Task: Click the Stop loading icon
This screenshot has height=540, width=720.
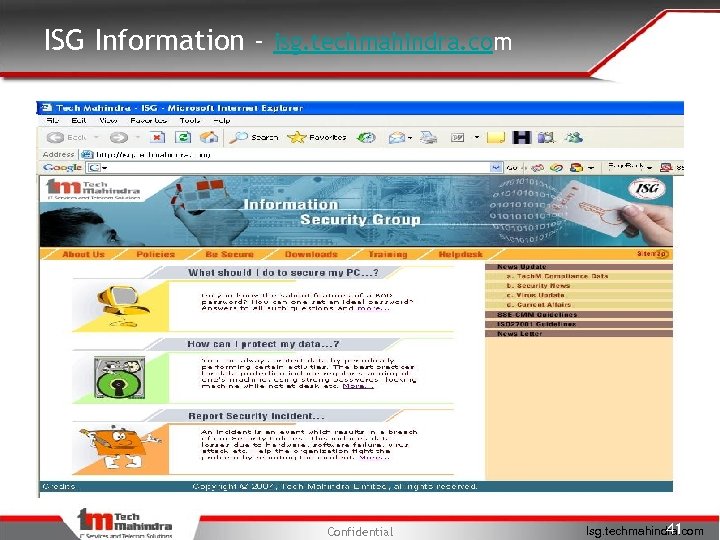Action: tap(157, 137)
